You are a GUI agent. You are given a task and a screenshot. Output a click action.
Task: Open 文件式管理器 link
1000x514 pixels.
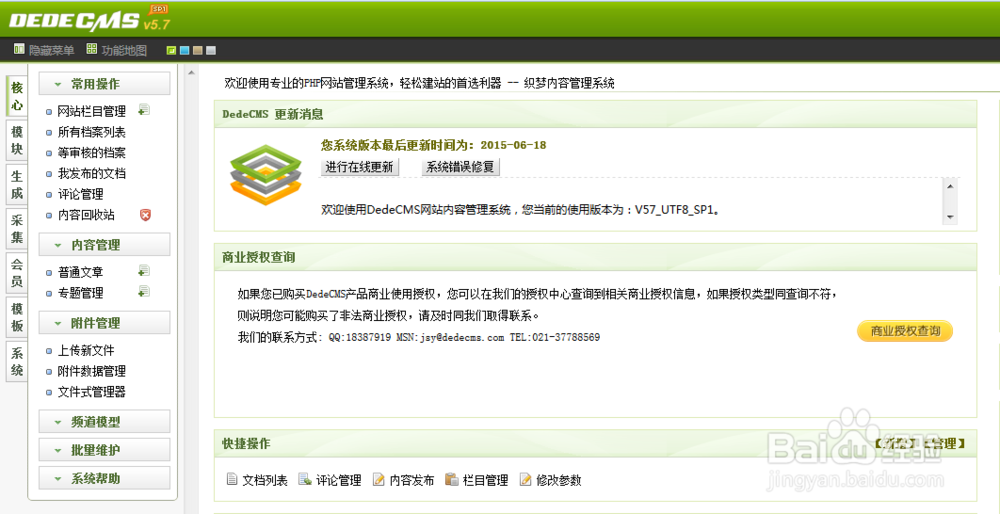point(92,392)
